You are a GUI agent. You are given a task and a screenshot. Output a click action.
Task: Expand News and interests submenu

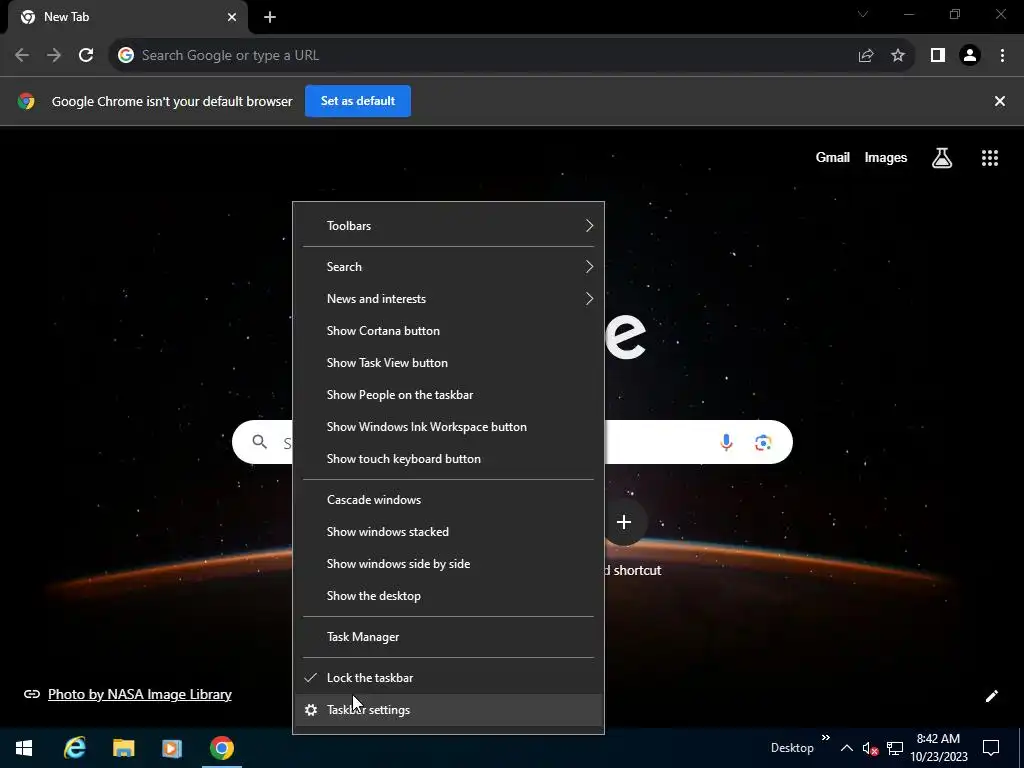tap(448, 299)
